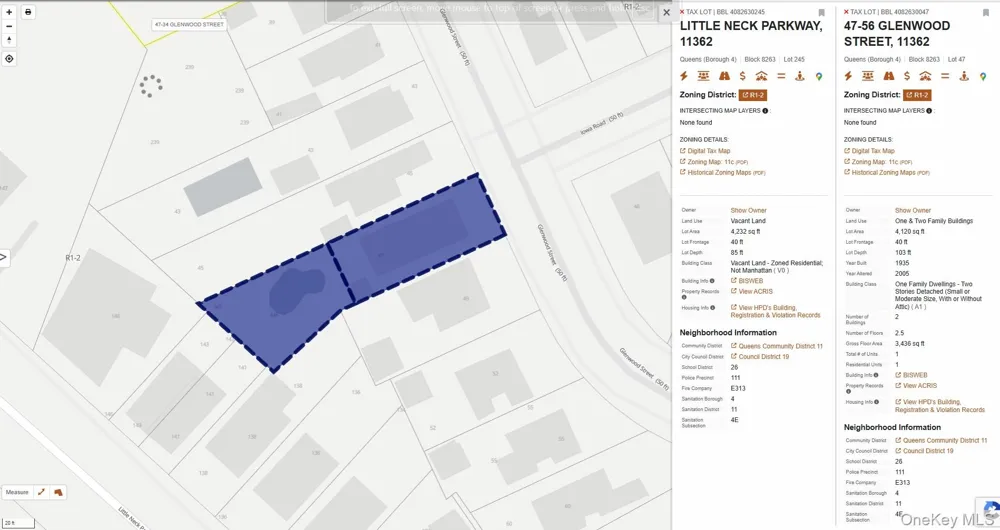Remove the 47-56 Glenwood Street tax lot panel
Viewport: 1000px width, 530px height.
coord(846,12)
